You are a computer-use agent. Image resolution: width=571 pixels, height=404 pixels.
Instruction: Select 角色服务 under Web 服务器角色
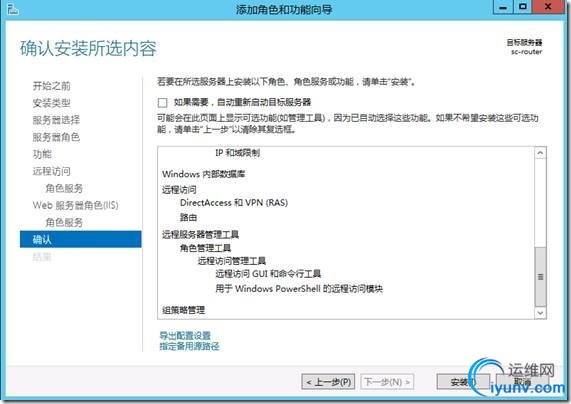64,222
